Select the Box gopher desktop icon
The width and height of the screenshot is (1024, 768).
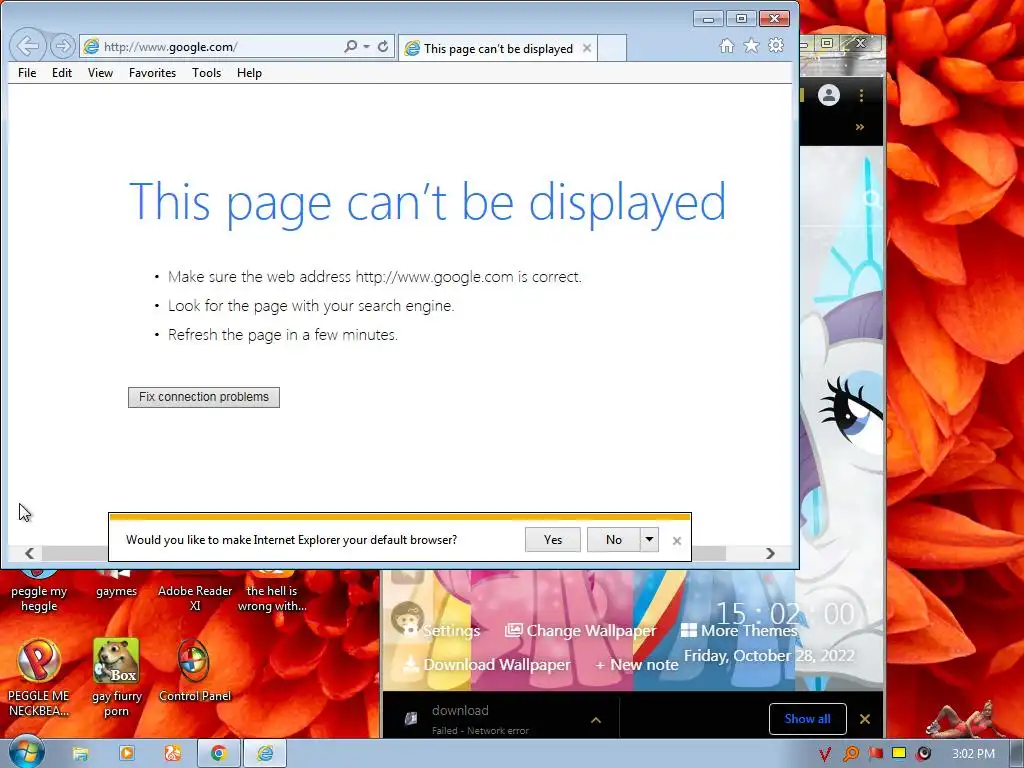point(116,677)
